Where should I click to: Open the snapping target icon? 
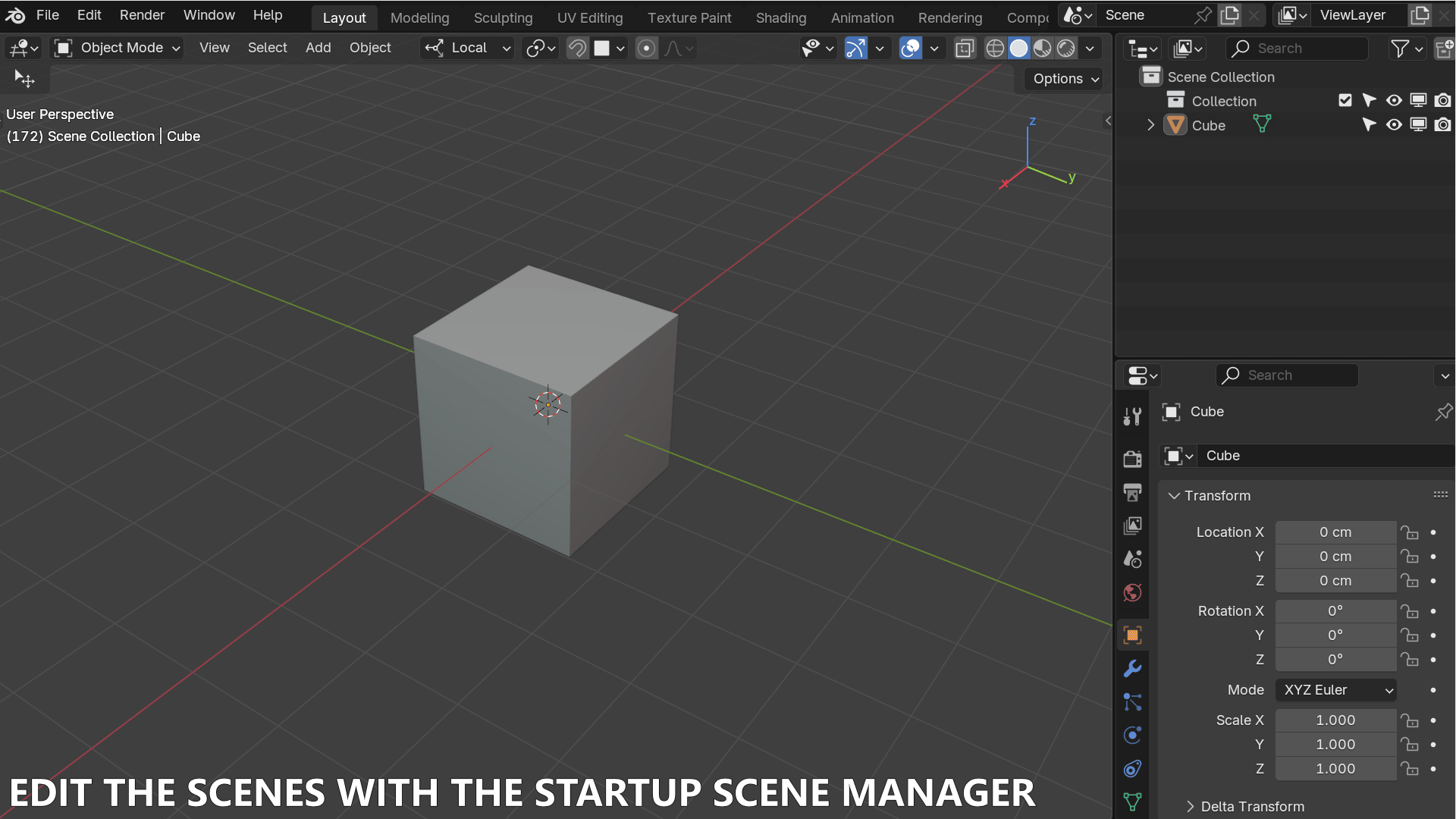tap(610, 48)
